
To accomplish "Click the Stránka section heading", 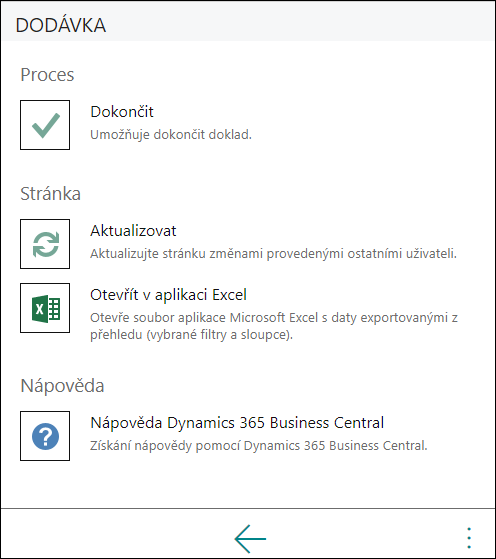I will coord(51,194).
